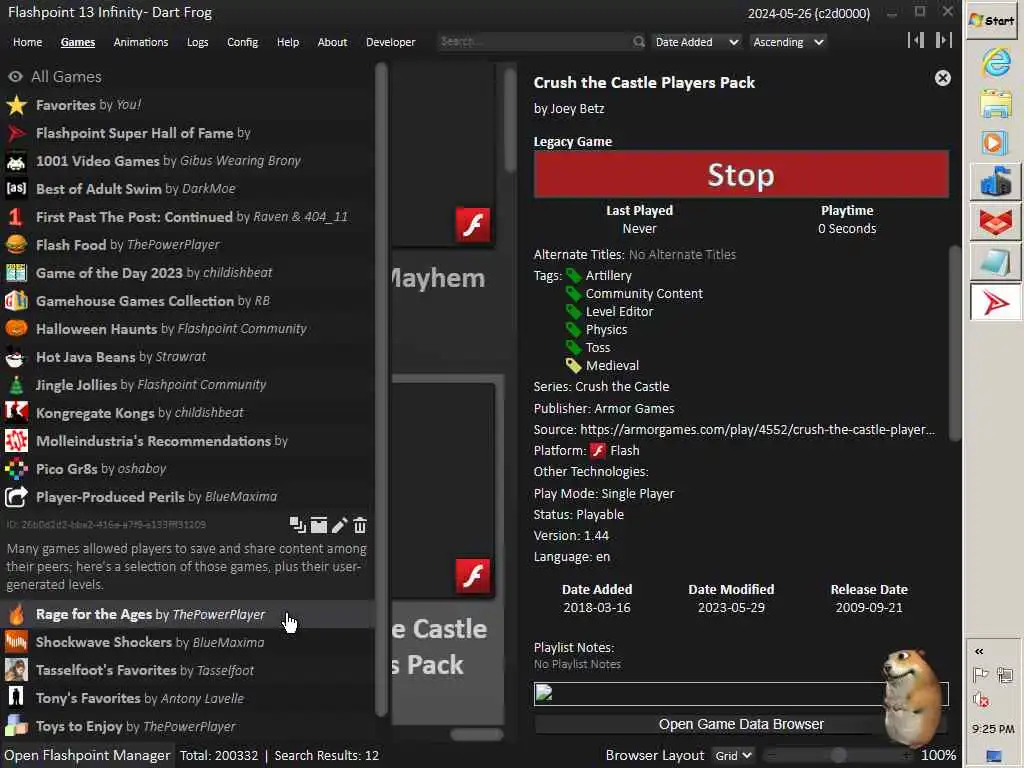Image resolution: width=1024 pixels, height=768 pixels.
Task: Click the 1001 Video Games playlist icon
Action: click(16, 161)
